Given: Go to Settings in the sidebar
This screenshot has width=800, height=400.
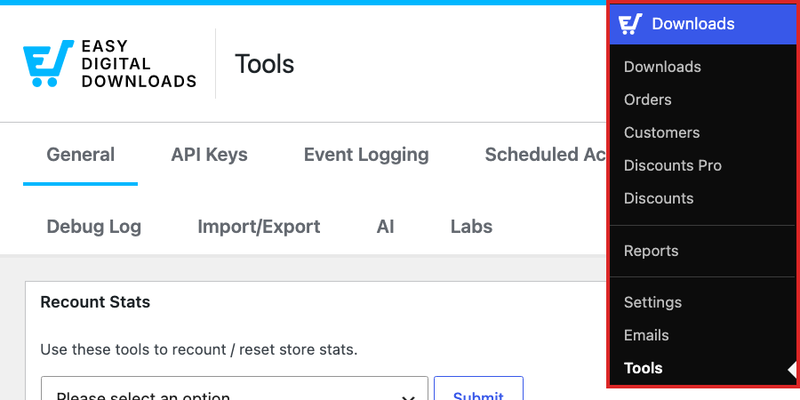Looking at the screenshot, I should 653,302.
